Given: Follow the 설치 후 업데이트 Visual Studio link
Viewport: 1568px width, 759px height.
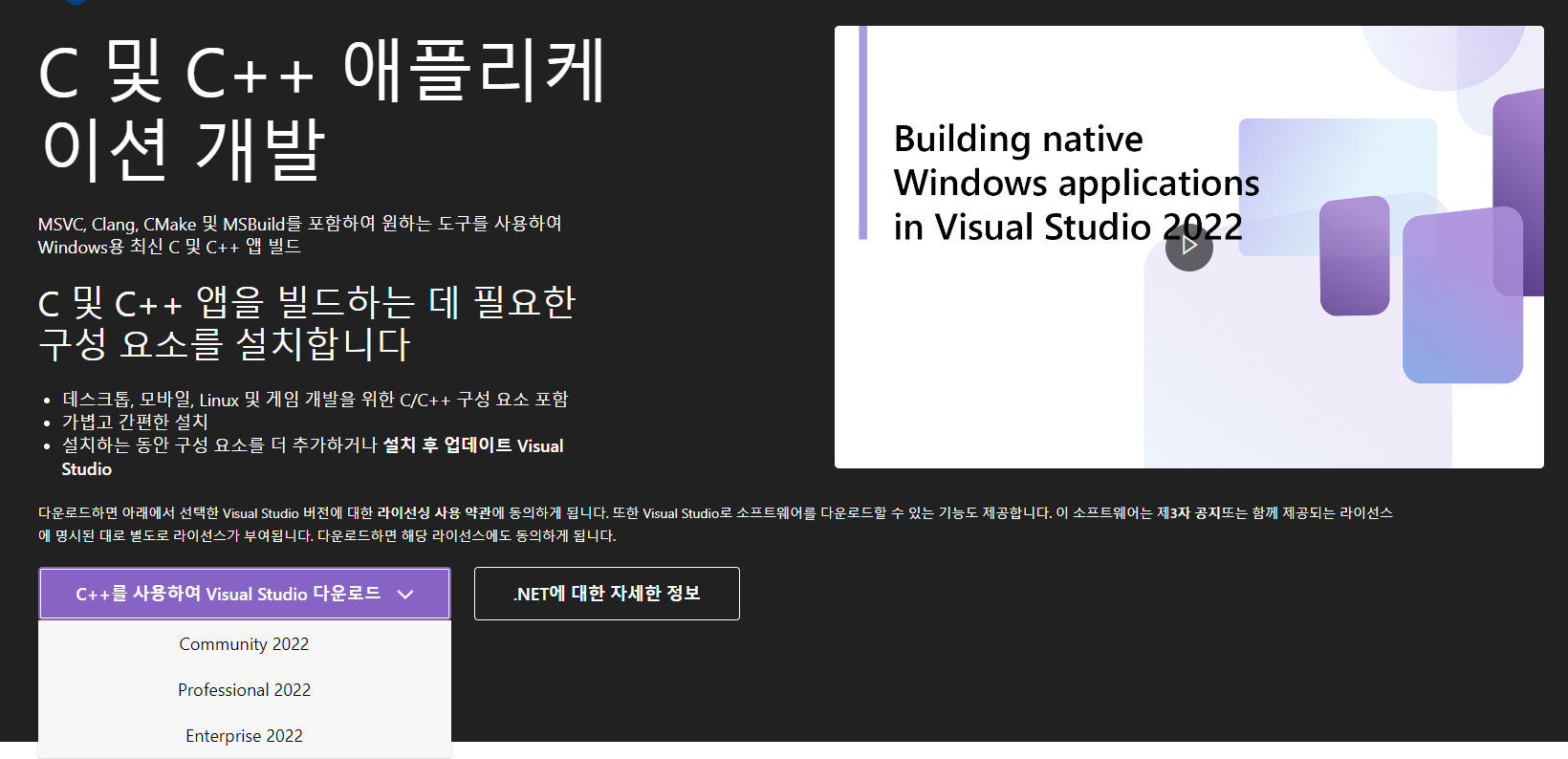Looking at the screenshot, I should pyautogui.click(x=312, y=457).
